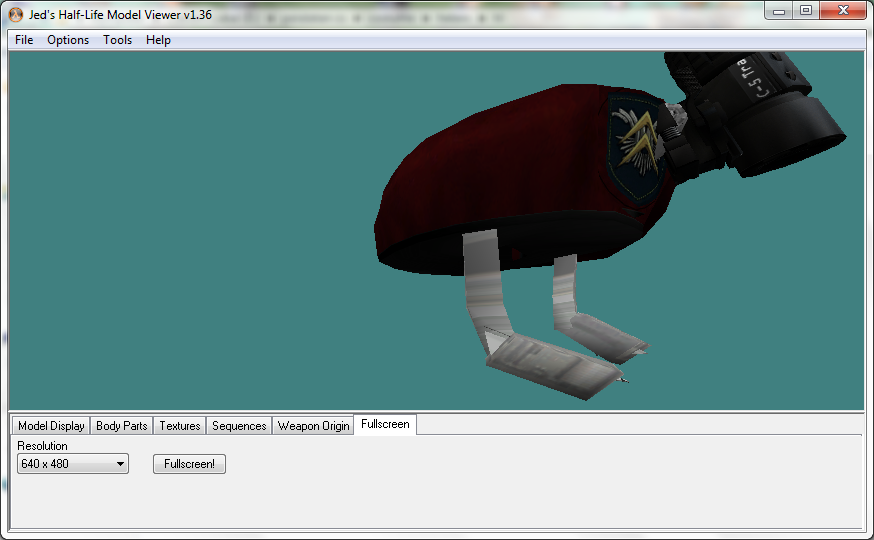The image size is (874, 540).
Task: Switch to the Sequences tab
Action: [x=239, y=426]
